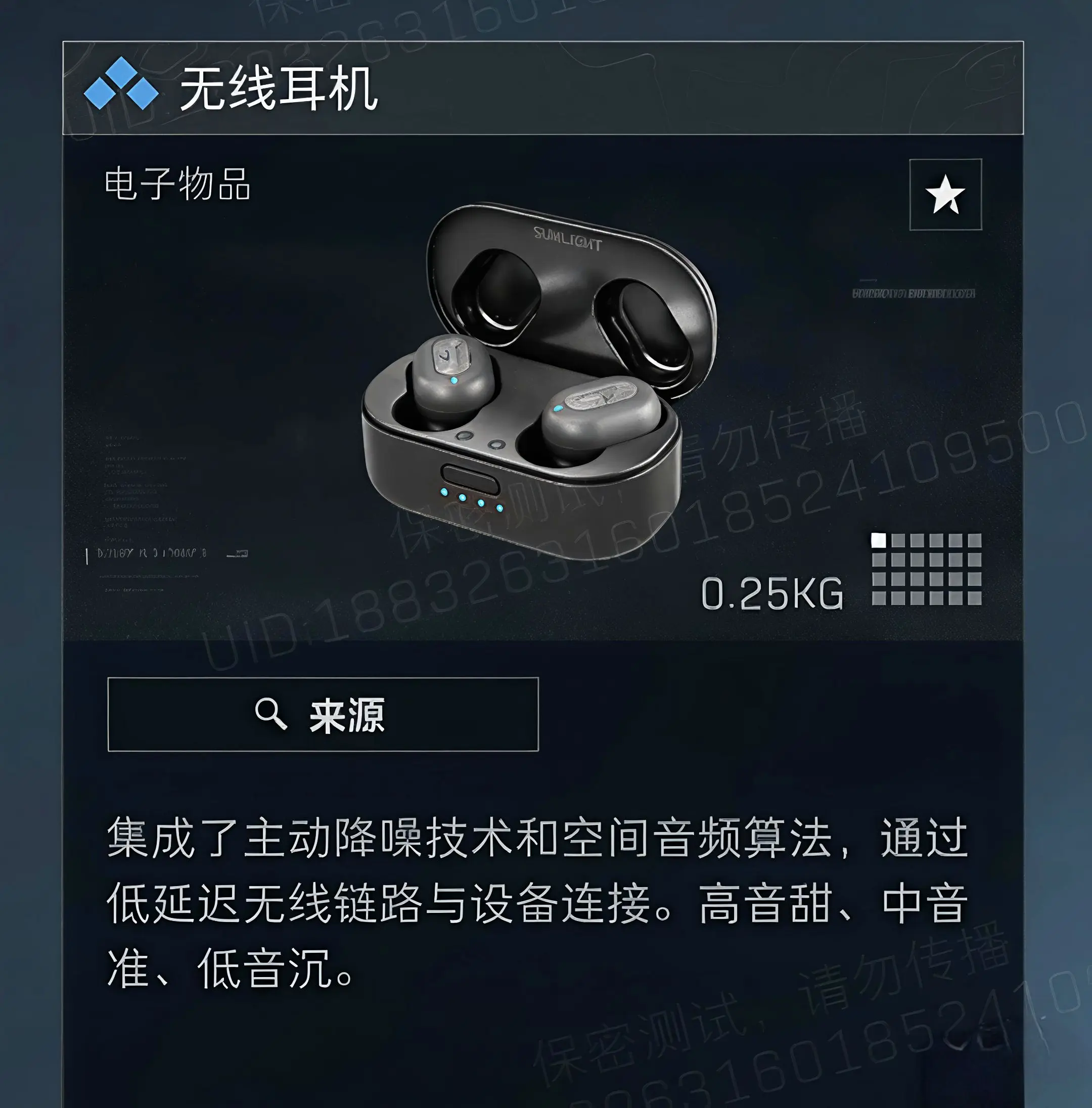Image resolution: width=1092 pixels, height=1108 pixels.
Task: Click the SUNLIGHT logo on the case lid
Action: click(x=568, y=239)
